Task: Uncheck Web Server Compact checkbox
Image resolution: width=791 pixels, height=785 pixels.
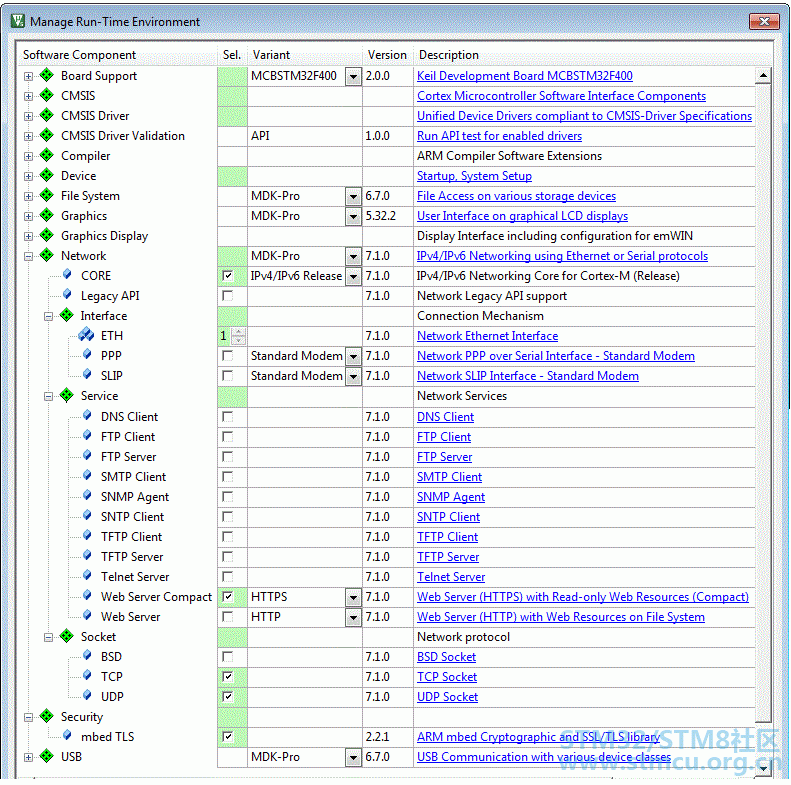Action: click(x=228, y=597)
